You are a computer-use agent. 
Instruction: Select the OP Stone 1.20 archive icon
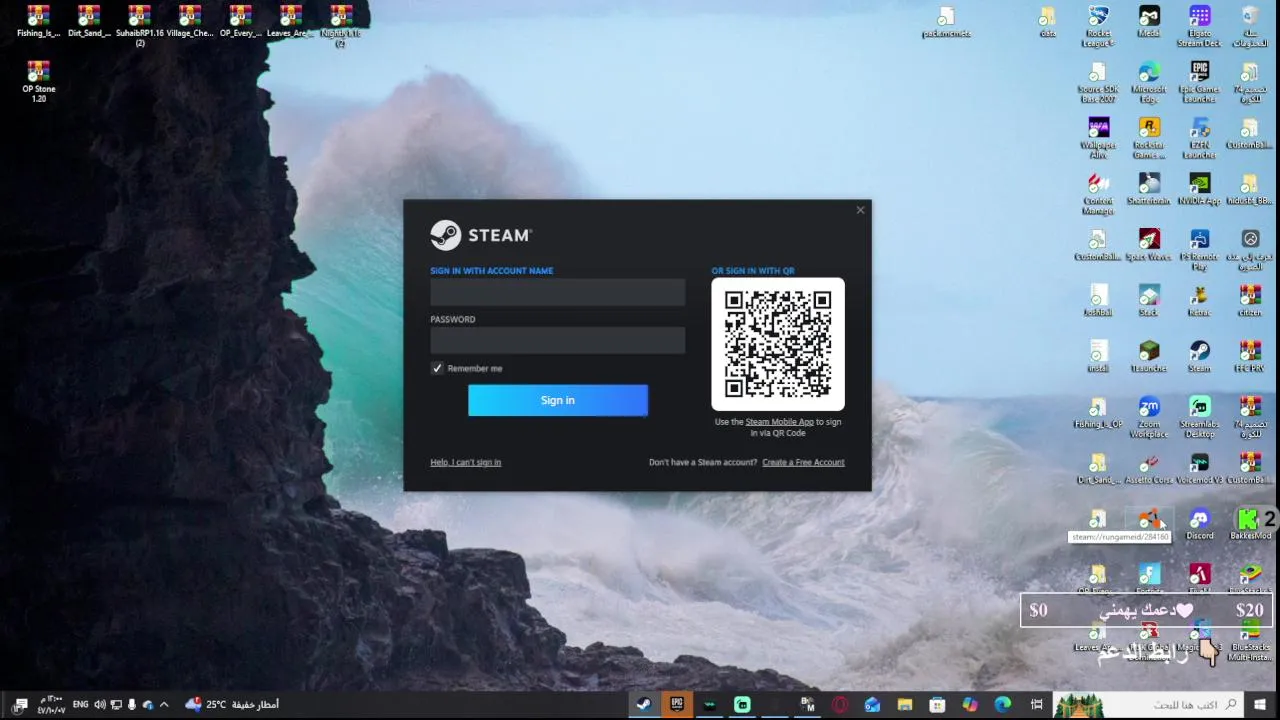38,83
